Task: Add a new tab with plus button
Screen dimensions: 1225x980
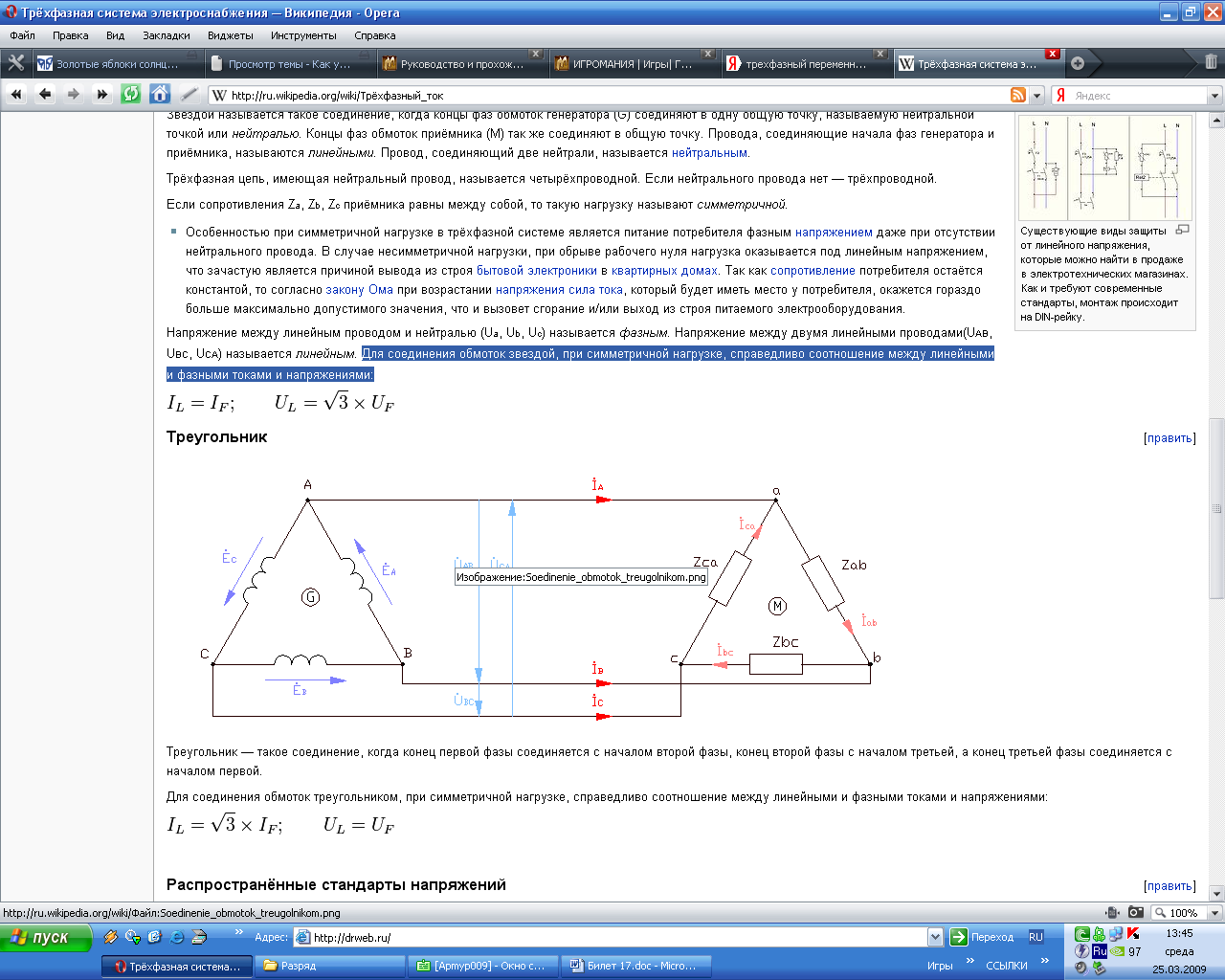Action: tap(1078, 63)
